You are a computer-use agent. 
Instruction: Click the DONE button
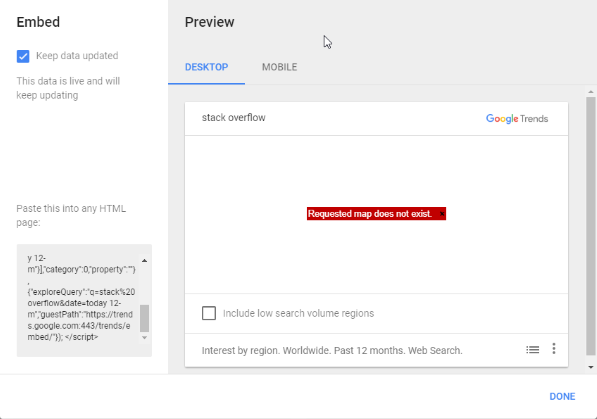tap(562, 397)
